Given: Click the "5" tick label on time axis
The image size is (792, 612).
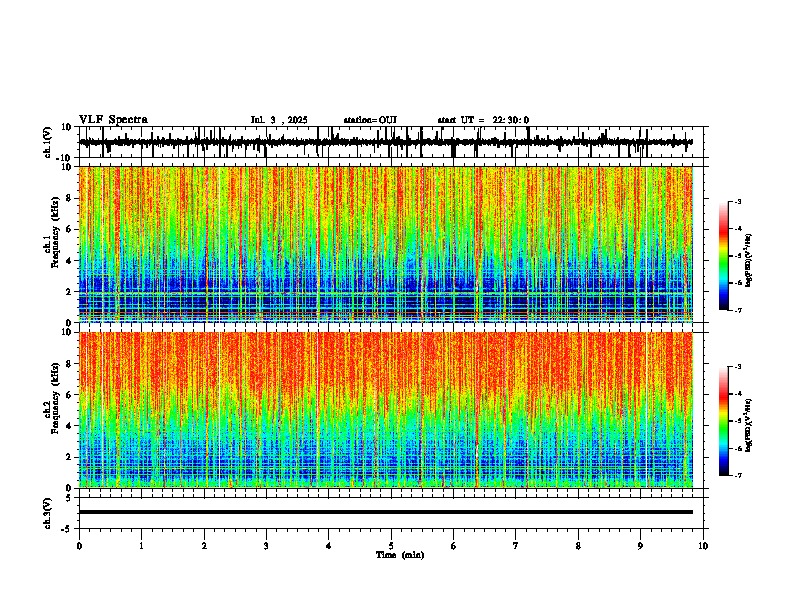Looking at the screenshot, I should pyautogui.click(x=391, y=546).
